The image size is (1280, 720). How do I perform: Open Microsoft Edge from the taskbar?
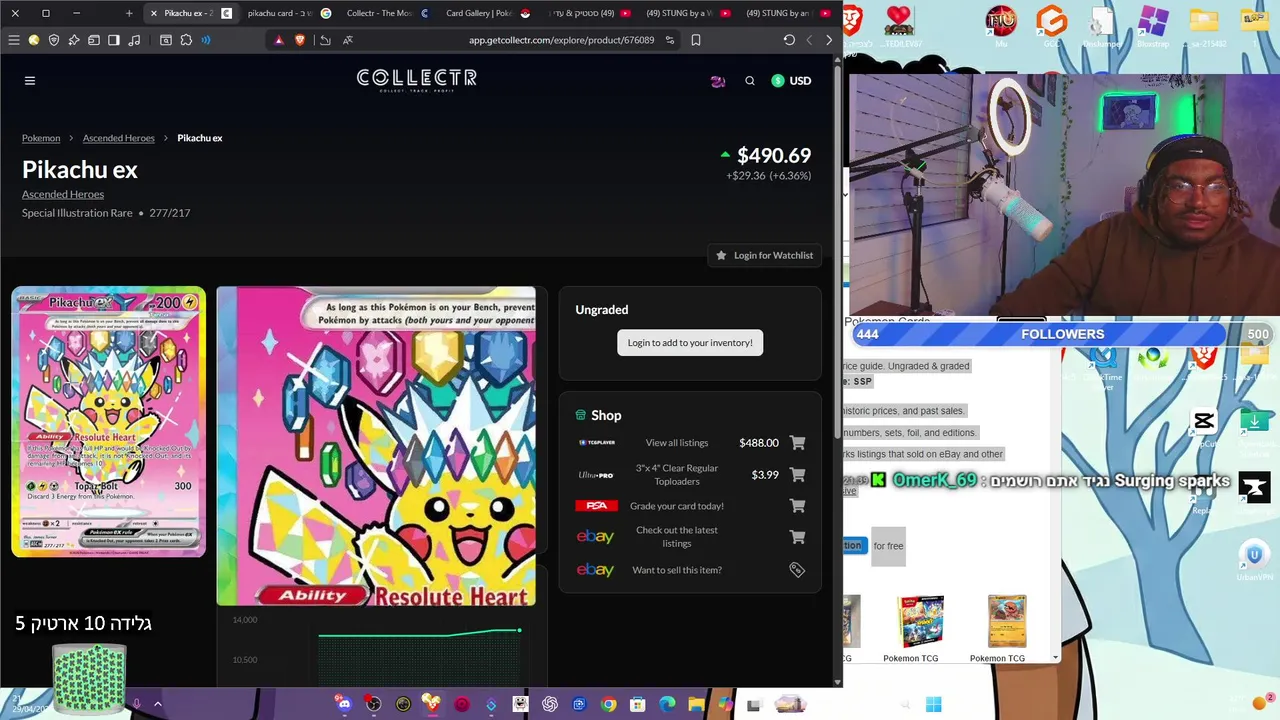pyautogui.click(x=667, y=705)
